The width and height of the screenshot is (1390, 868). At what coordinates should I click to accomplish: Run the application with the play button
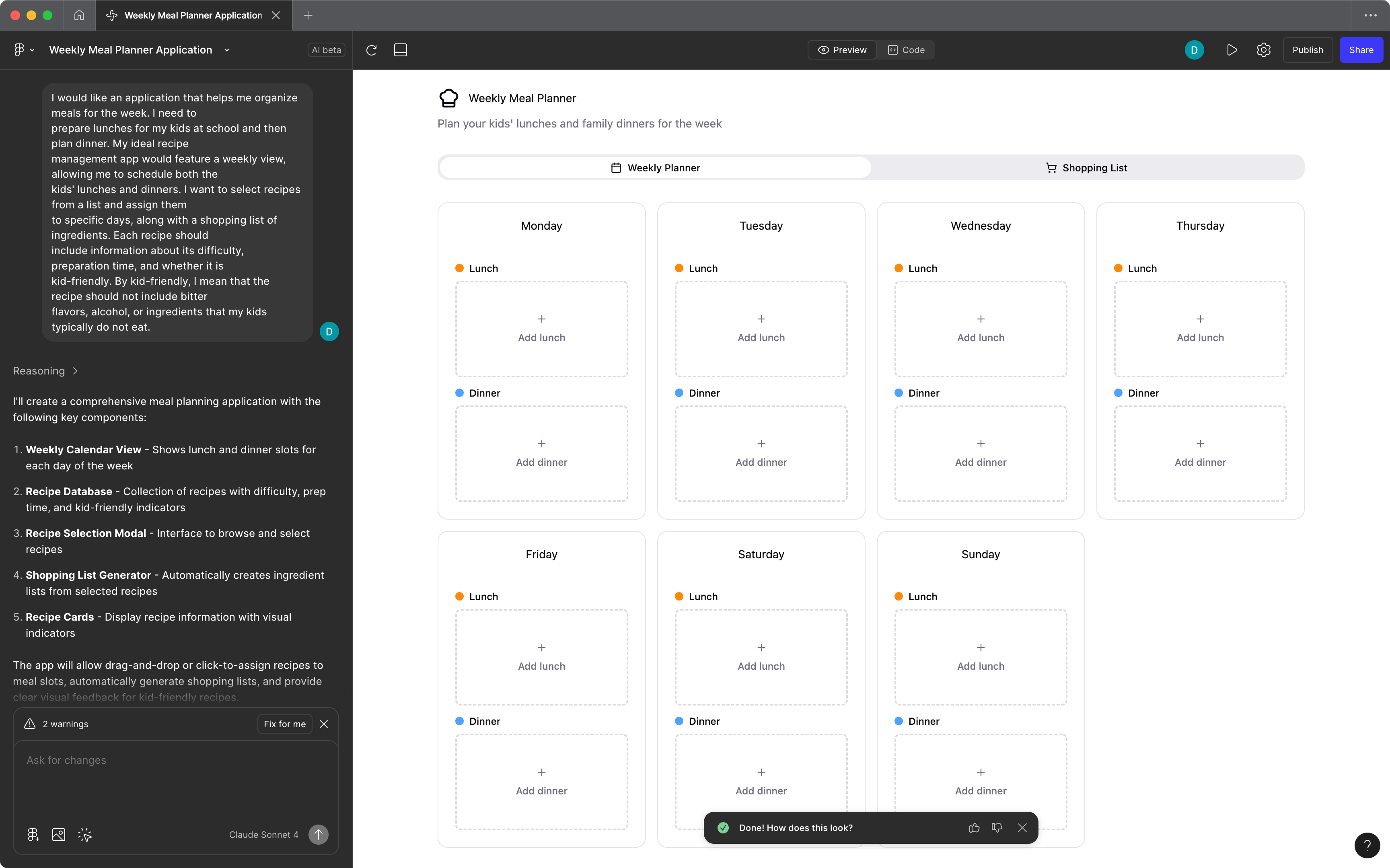coord(1232,50)
